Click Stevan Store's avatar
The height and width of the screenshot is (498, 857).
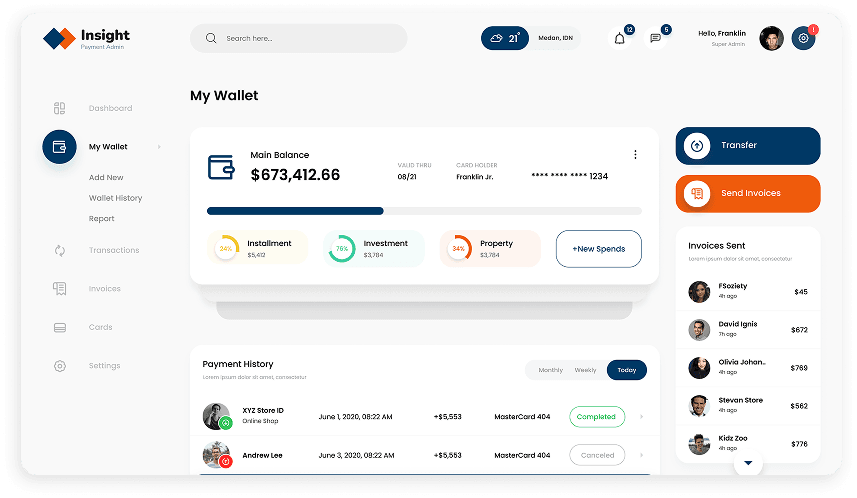coord(699,406)
